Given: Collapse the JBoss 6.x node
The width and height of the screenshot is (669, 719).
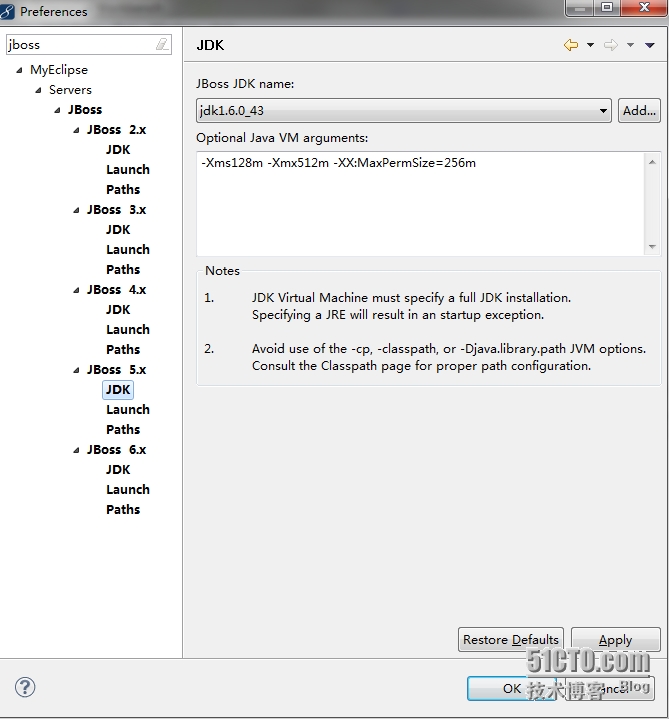Looking at the screenshot, I should pyautogui.click(x=76, y=450).
